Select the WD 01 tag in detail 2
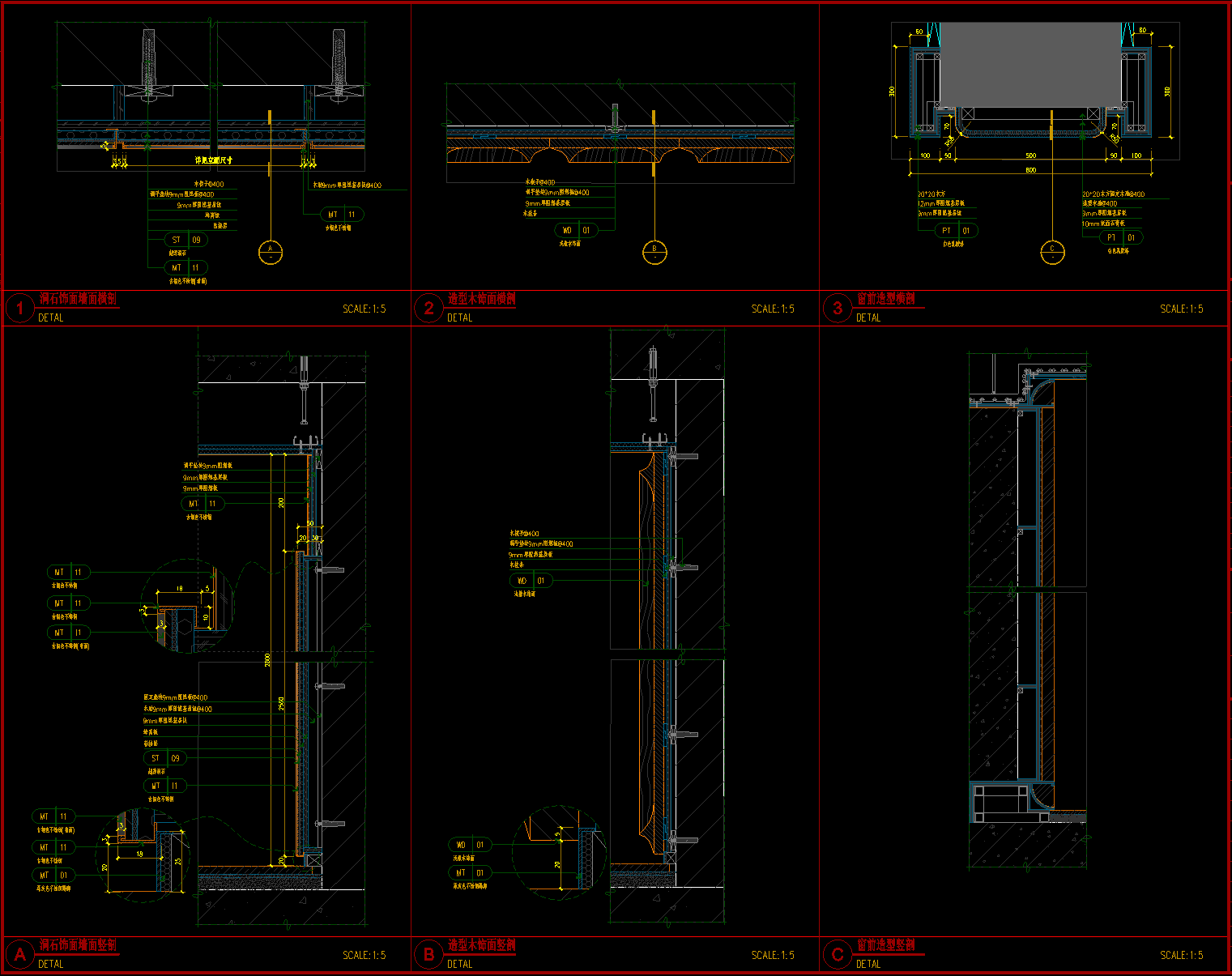Image resolution: width=1232 pixels, height=976 pixels. click(577, 231)
